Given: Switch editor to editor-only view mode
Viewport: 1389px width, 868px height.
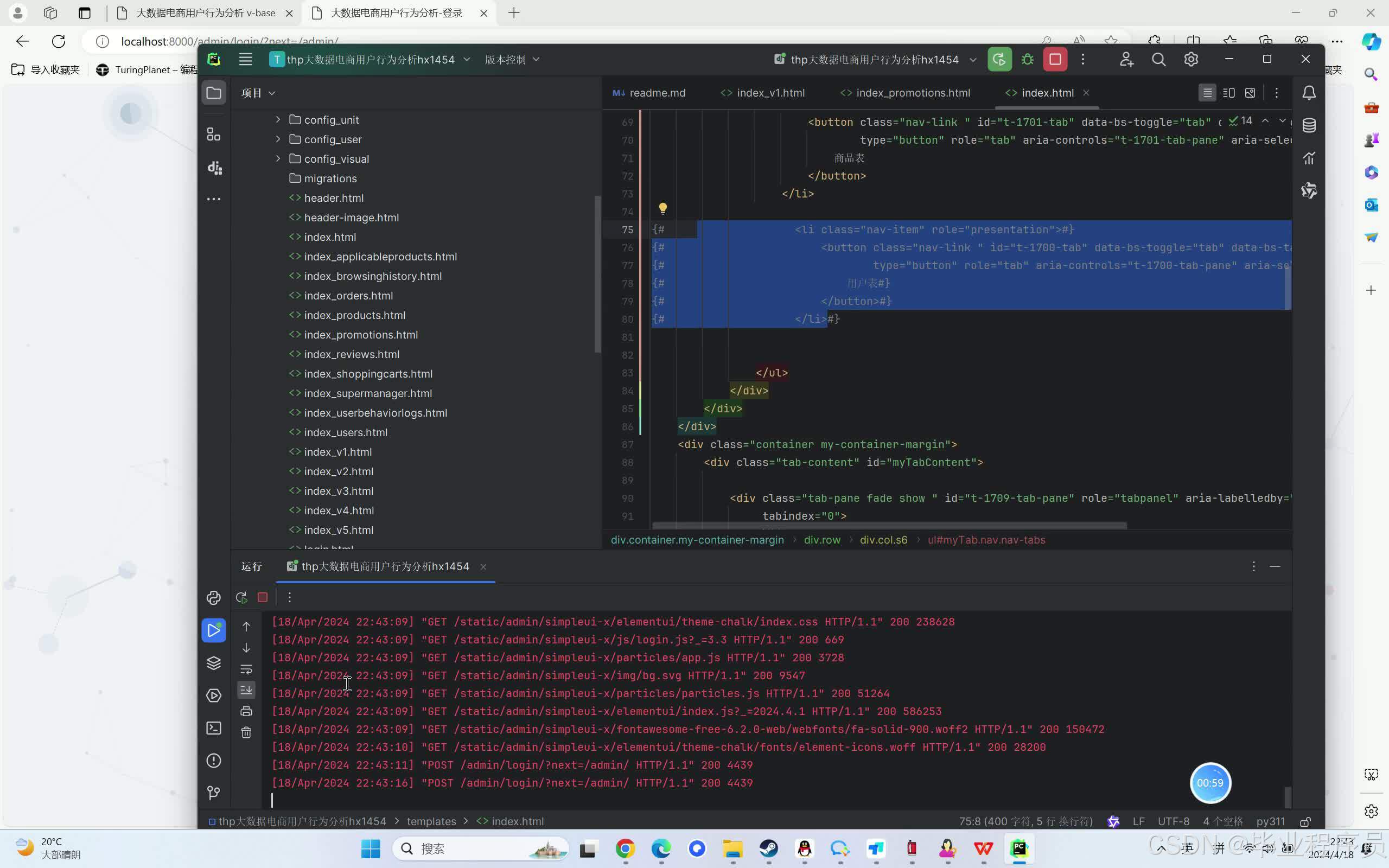Looking at the screenshot, I should 1207,93.
